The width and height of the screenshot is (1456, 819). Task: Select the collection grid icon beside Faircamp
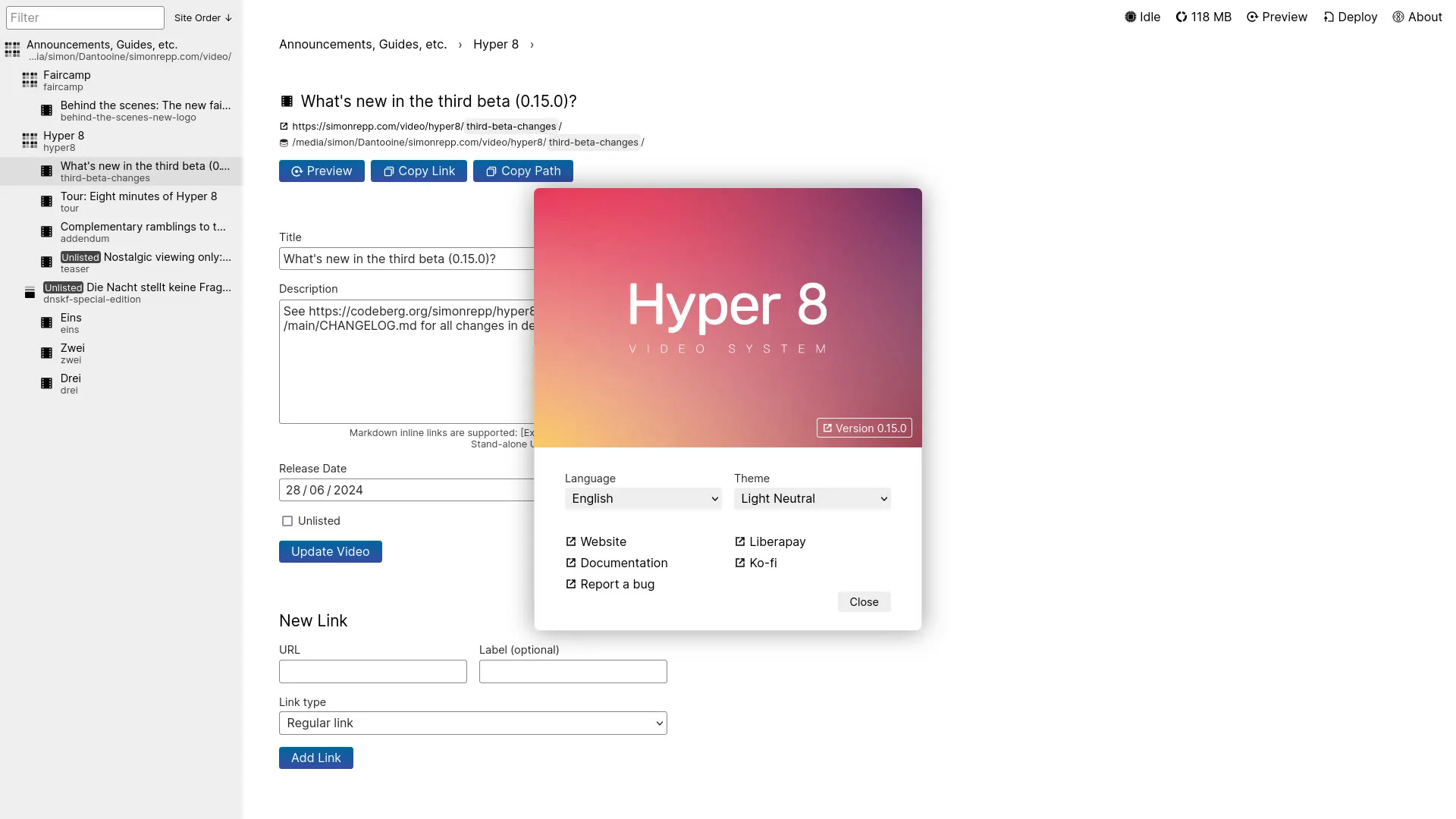30,80
